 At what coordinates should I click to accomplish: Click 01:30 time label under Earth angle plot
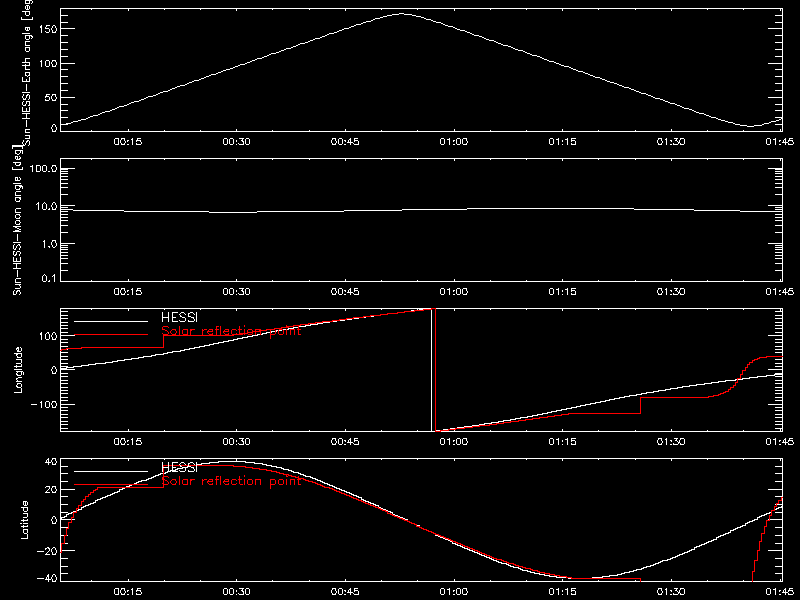tap(671, 141)
